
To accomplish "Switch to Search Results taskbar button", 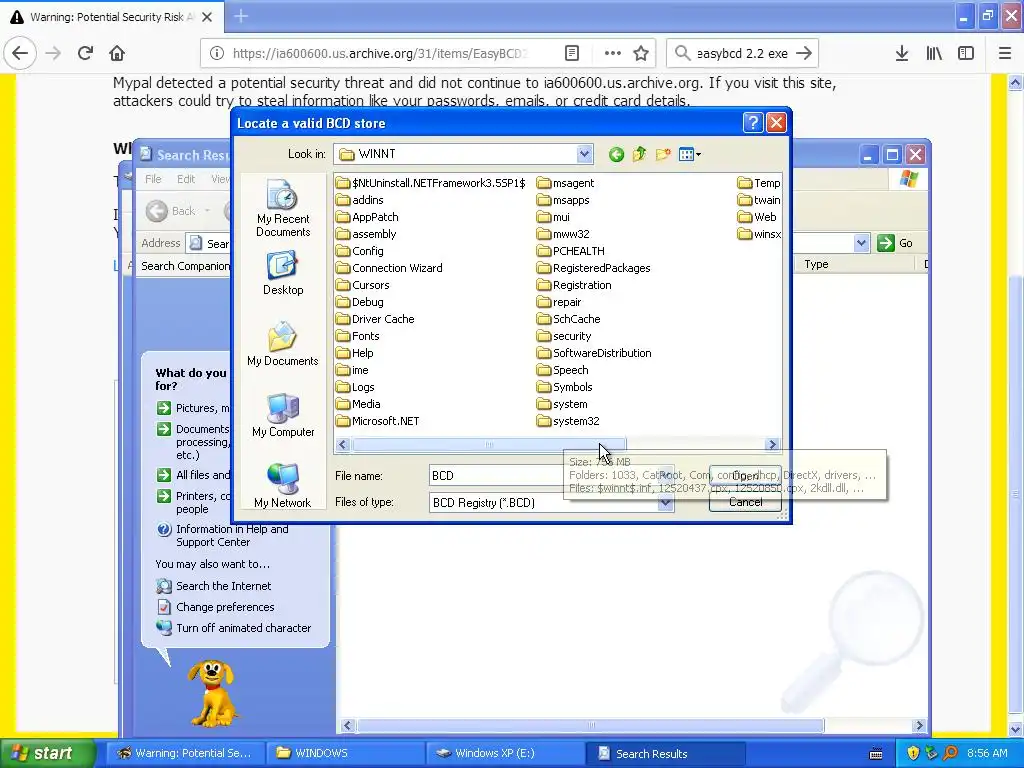I will pyautogui.click(x=665, y=753).
